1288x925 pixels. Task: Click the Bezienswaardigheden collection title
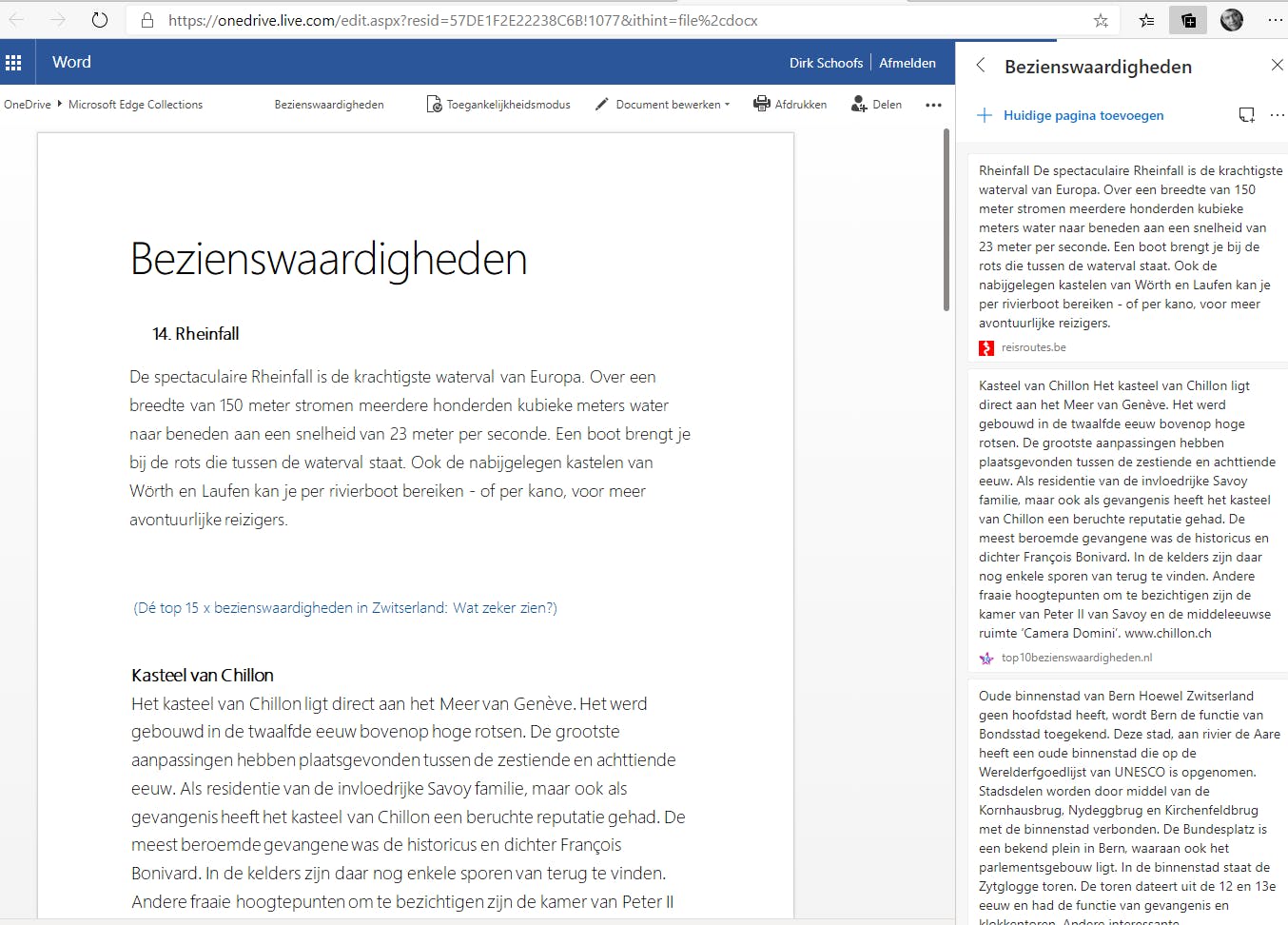click(x=1098, y=67)
